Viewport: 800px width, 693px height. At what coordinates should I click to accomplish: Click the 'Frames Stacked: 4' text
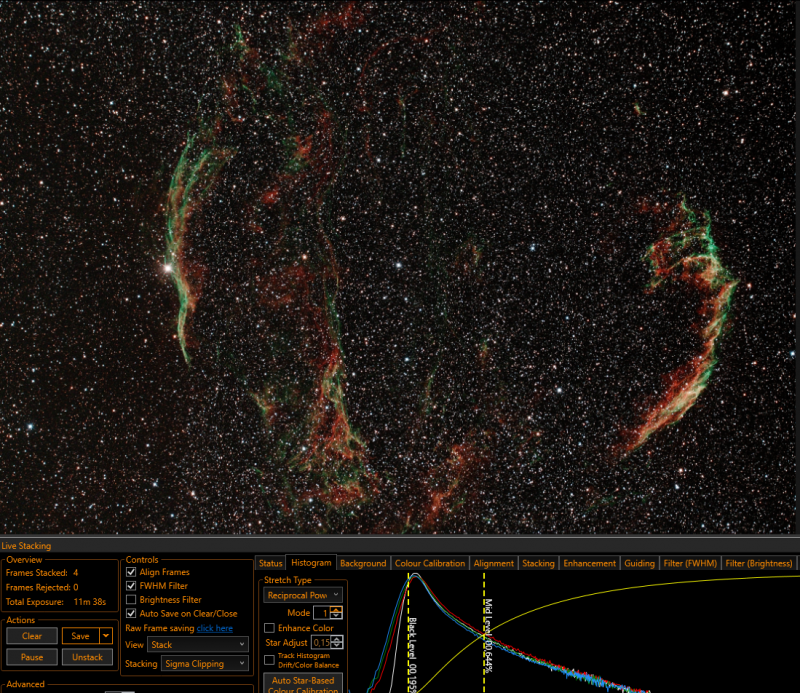click(x=42, y=573)
